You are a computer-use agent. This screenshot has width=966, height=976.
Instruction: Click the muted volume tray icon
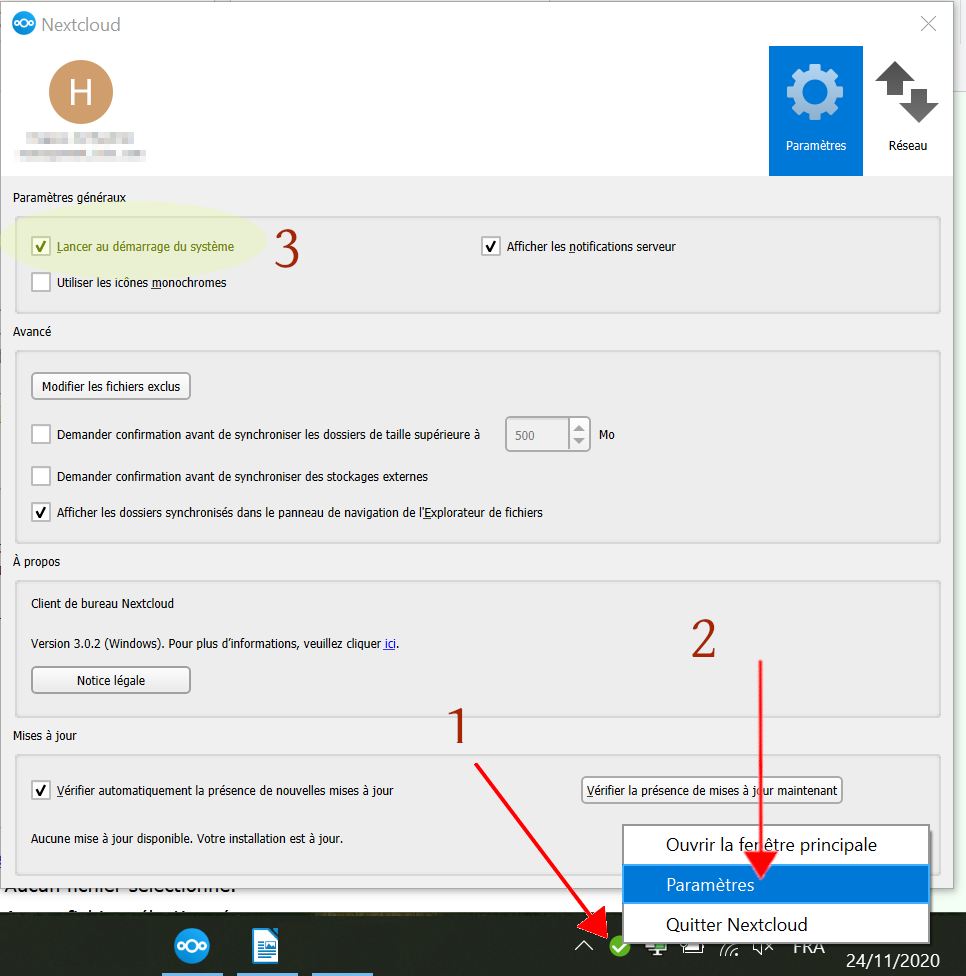(763, 948)
